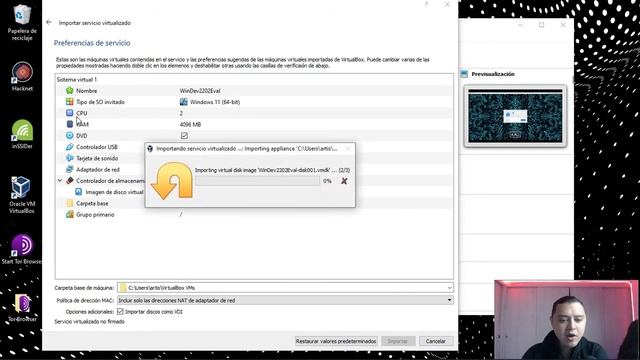Go back with the wizard back arrow

(x=49, y=22)
